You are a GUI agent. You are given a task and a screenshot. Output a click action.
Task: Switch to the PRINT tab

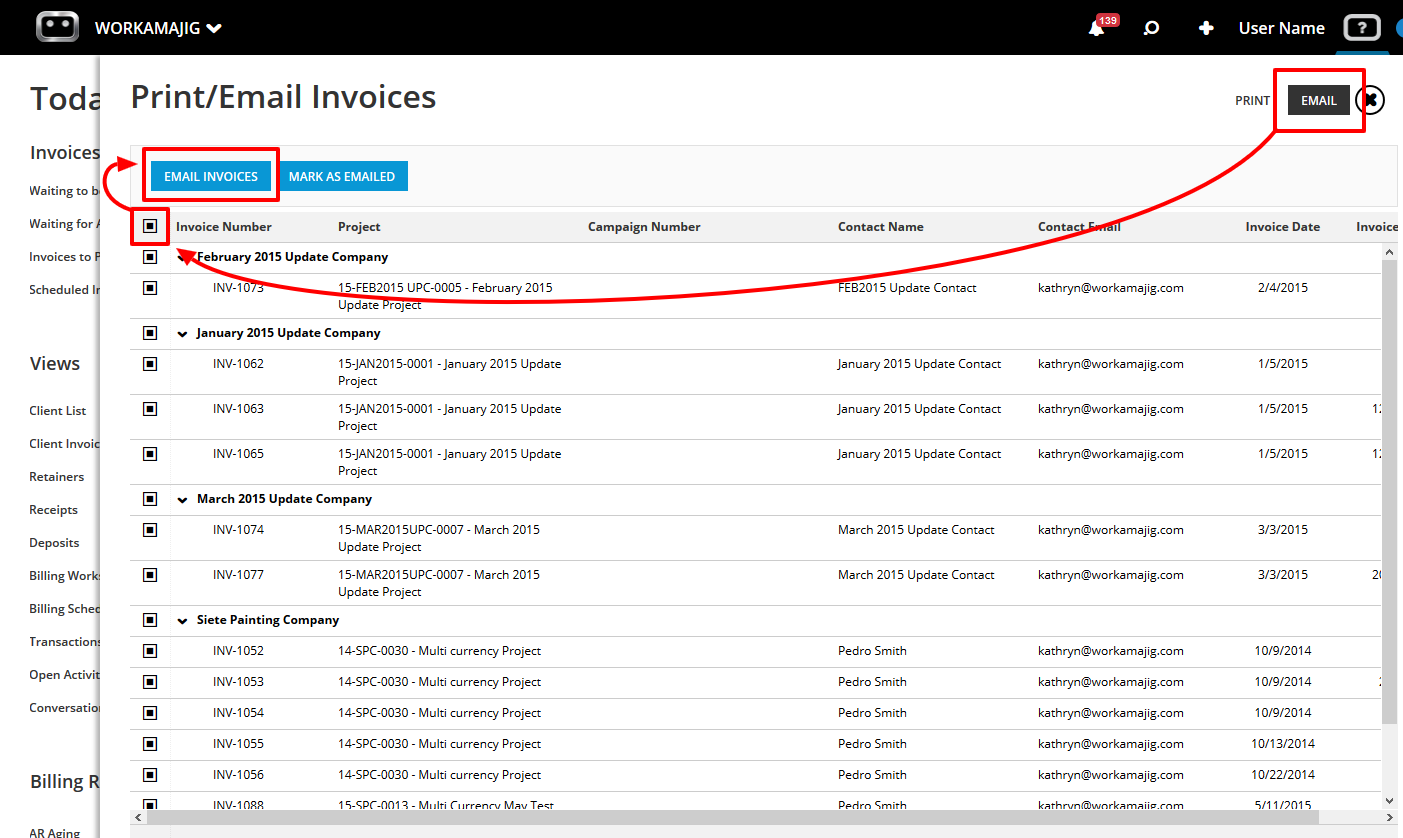(1252, 100)
